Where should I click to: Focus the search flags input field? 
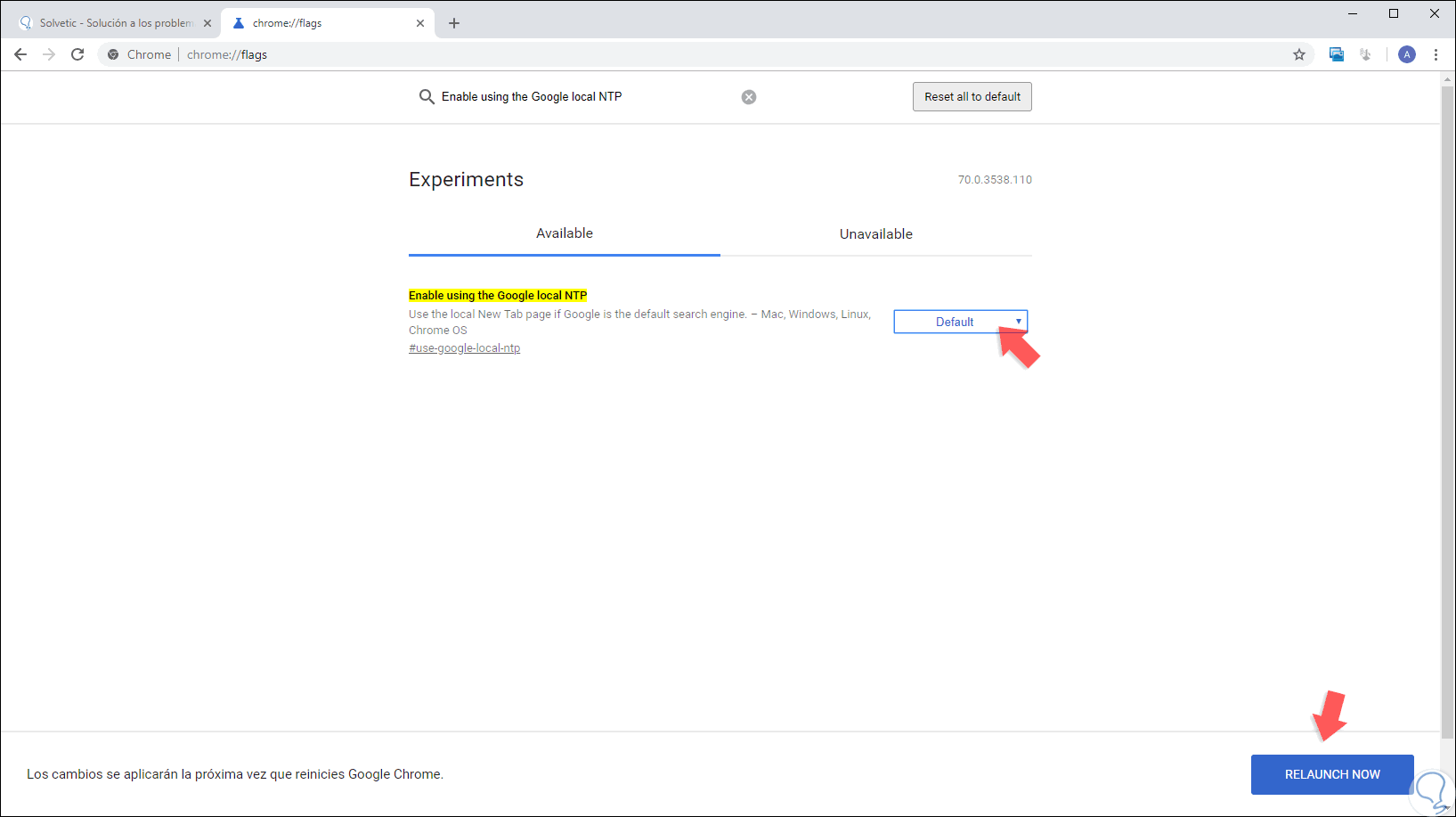pyautogui.click(x=588, y=96)
